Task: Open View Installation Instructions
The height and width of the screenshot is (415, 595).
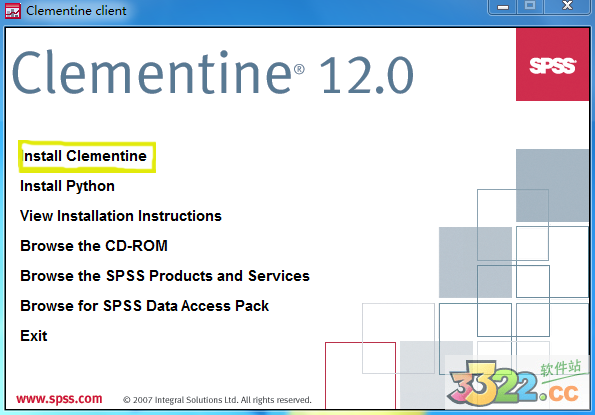Action: click(121, 216)
